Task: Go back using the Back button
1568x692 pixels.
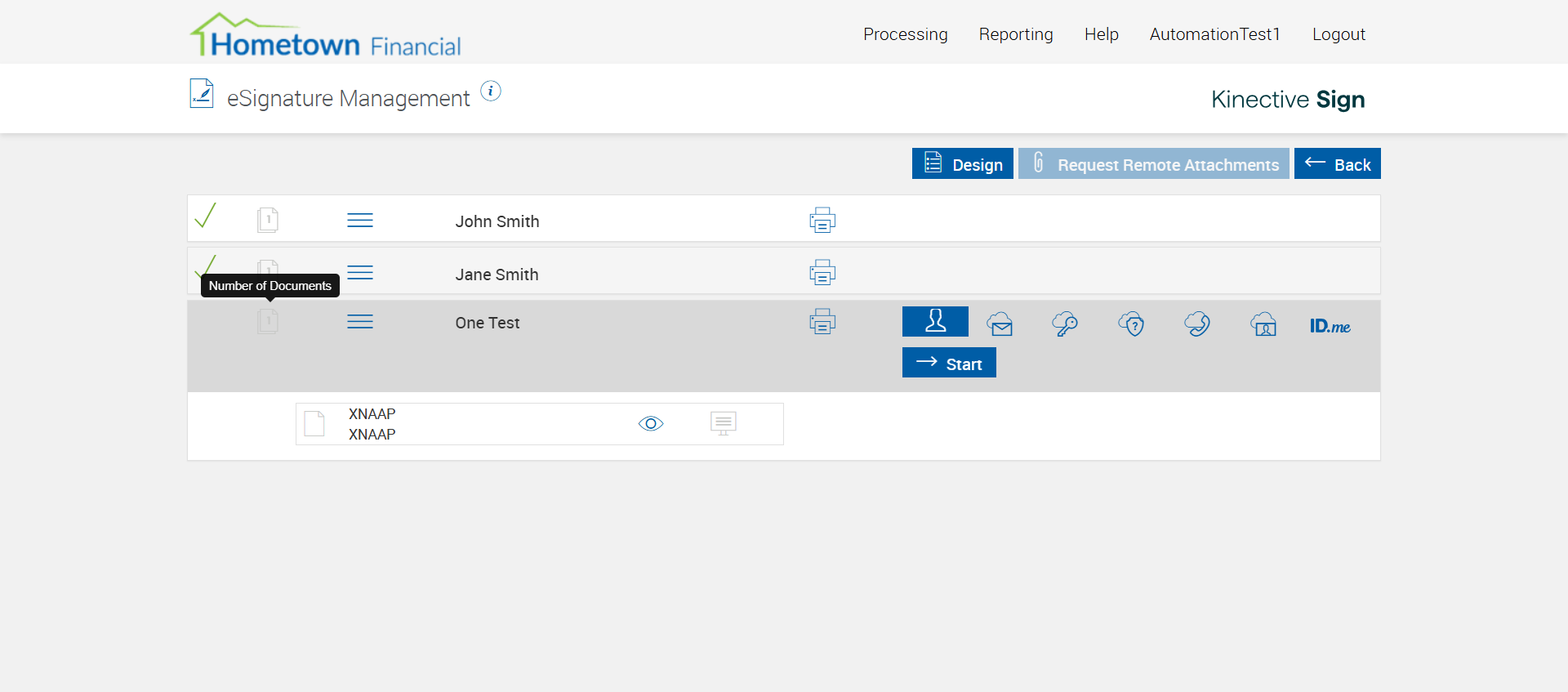Action: pos(1337,163)
